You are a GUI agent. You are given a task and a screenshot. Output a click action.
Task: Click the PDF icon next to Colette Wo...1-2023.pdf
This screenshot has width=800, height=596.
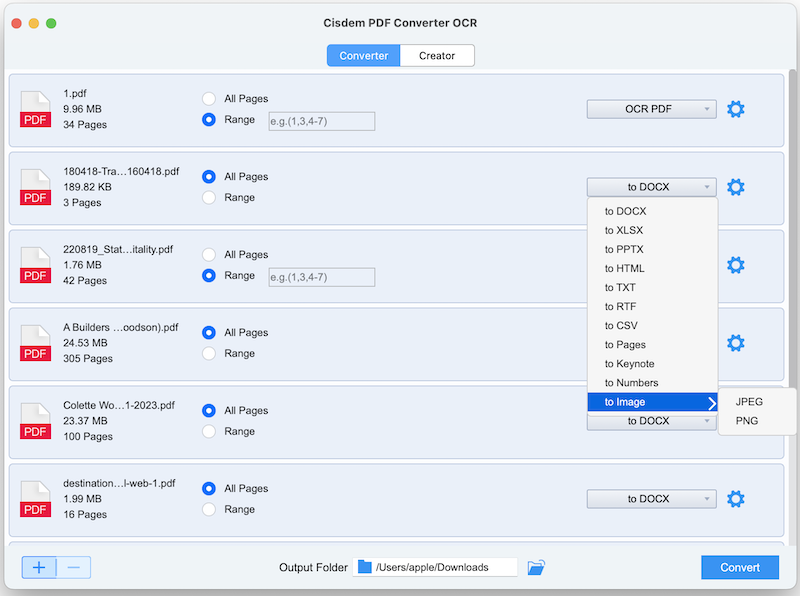click(x=35, y=421)
